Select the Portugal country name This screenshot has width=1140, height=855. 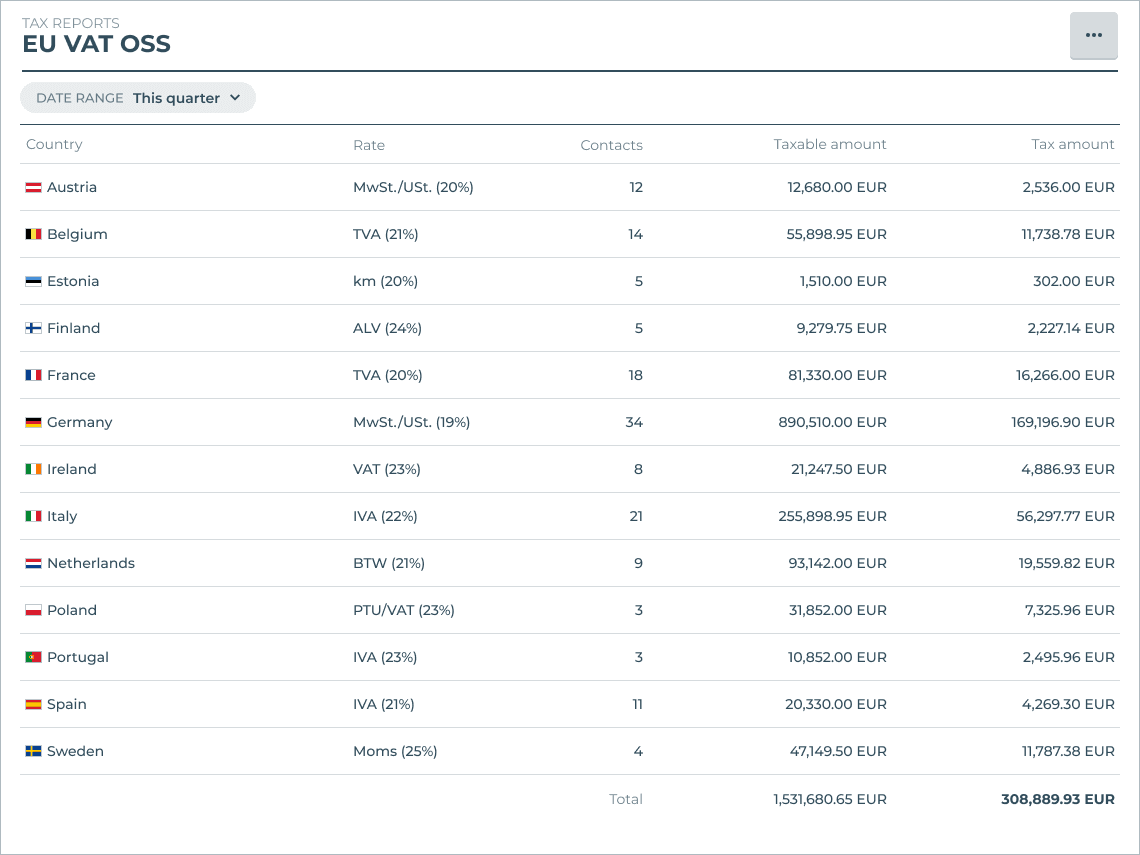[78, 657]
